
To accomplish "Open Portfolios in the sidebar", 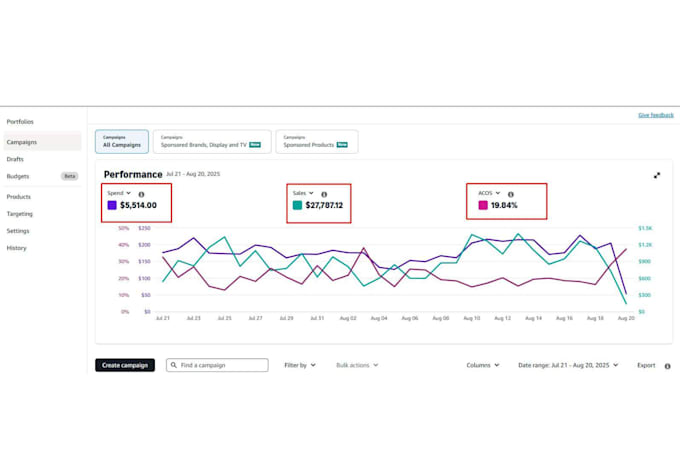I will click(20, 122).
